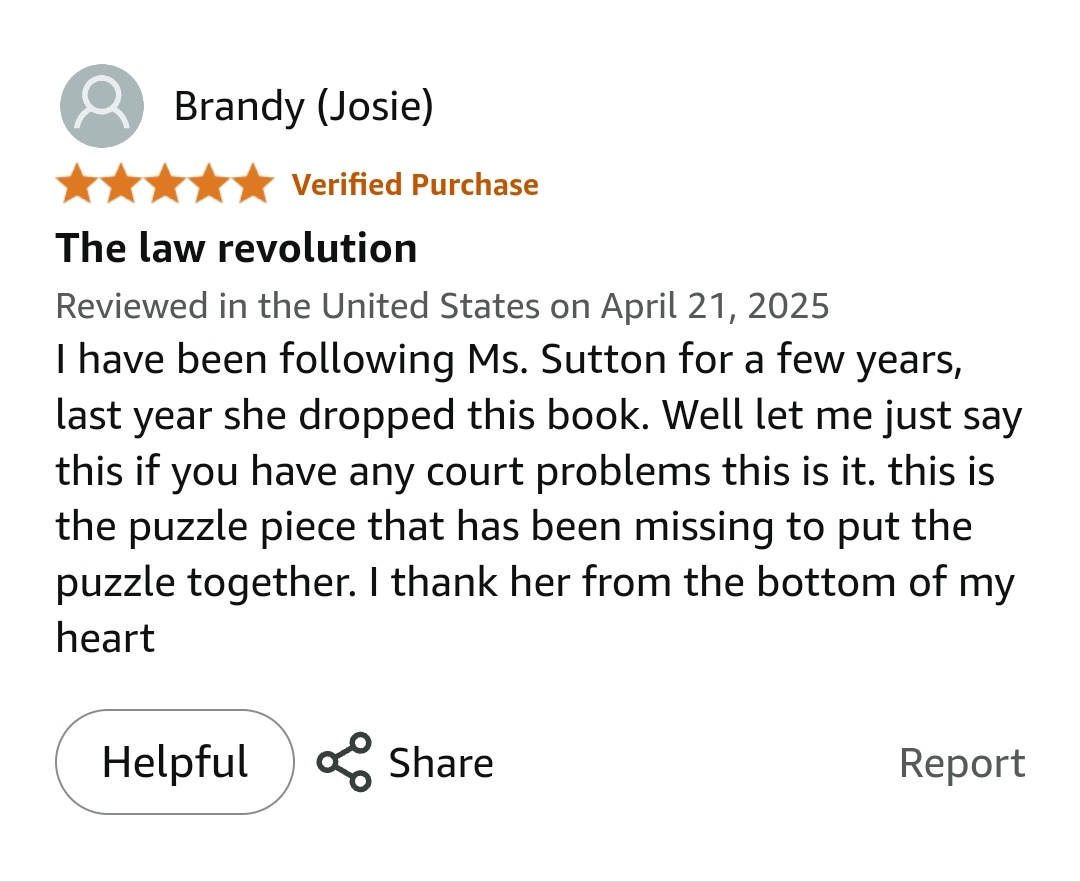Image resolution: width=1080 pixels, height=882 pixels.
Task: Click the second orange rating star
Action: (x=121, y=184)
